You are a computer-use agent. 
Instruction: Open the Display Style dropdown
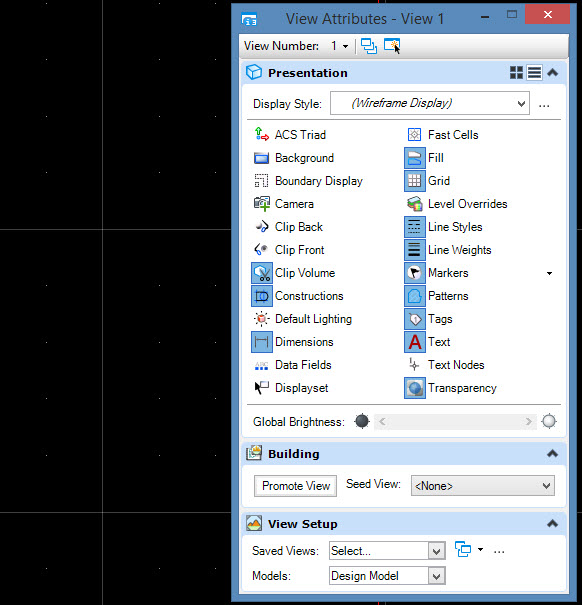point(430,103)
